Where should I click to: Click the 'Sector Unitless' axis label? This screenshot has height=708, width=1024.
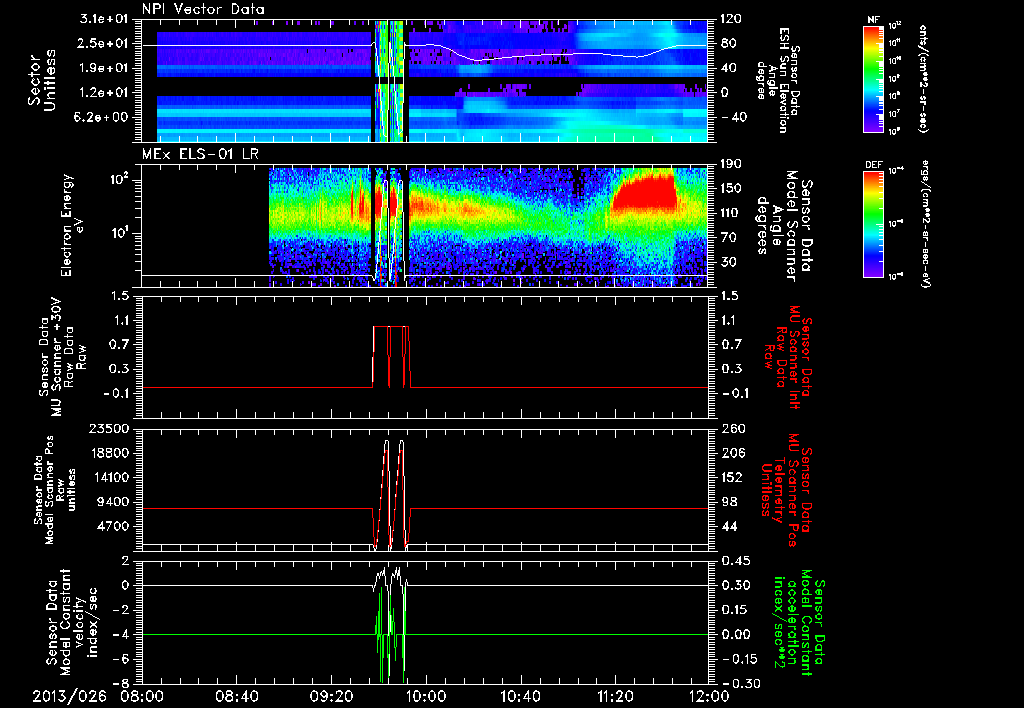tap(42, 80)
